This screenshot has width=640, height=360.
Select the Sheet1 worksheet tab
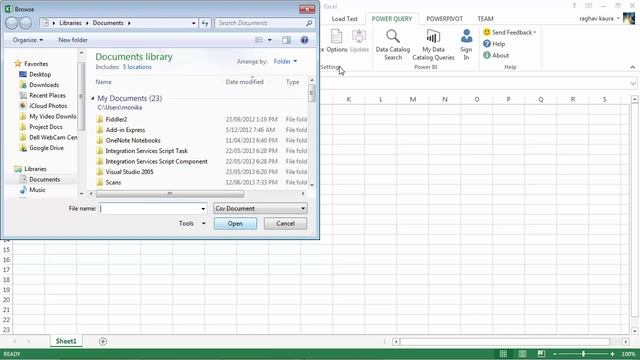66,341
